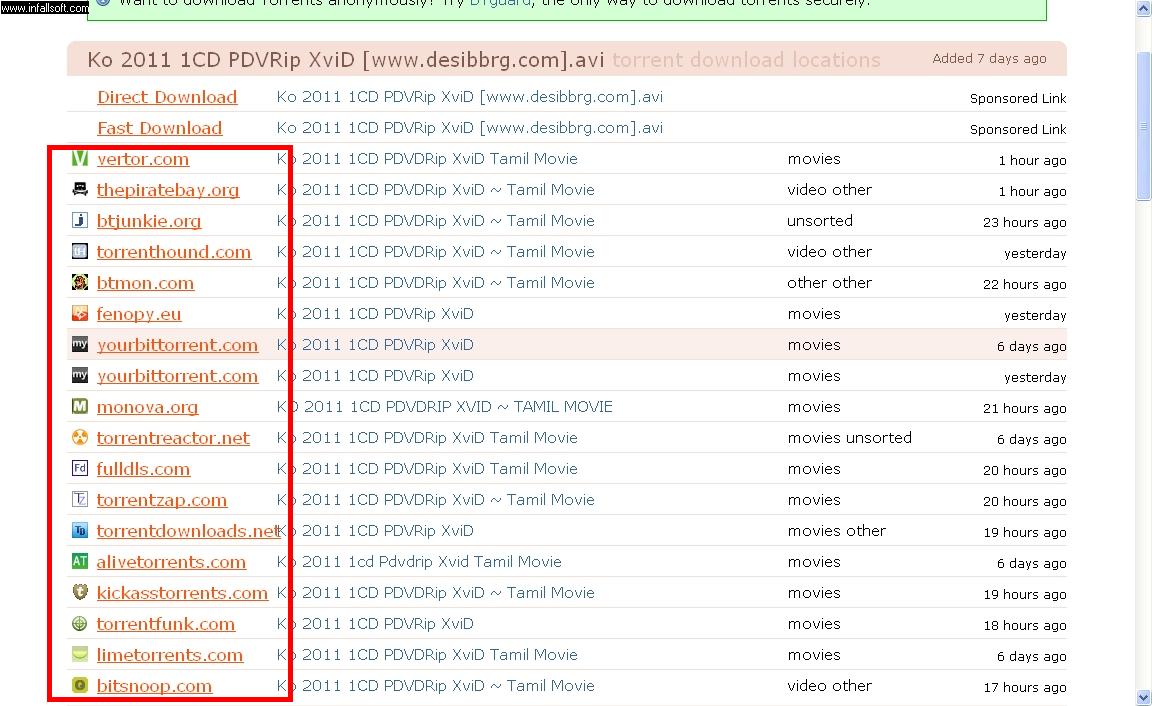Open yourbittorrent.com link dated 6 days ago
Image resolution: width=1152 pixels, height=706 pixels.
[x=177, y=345]
